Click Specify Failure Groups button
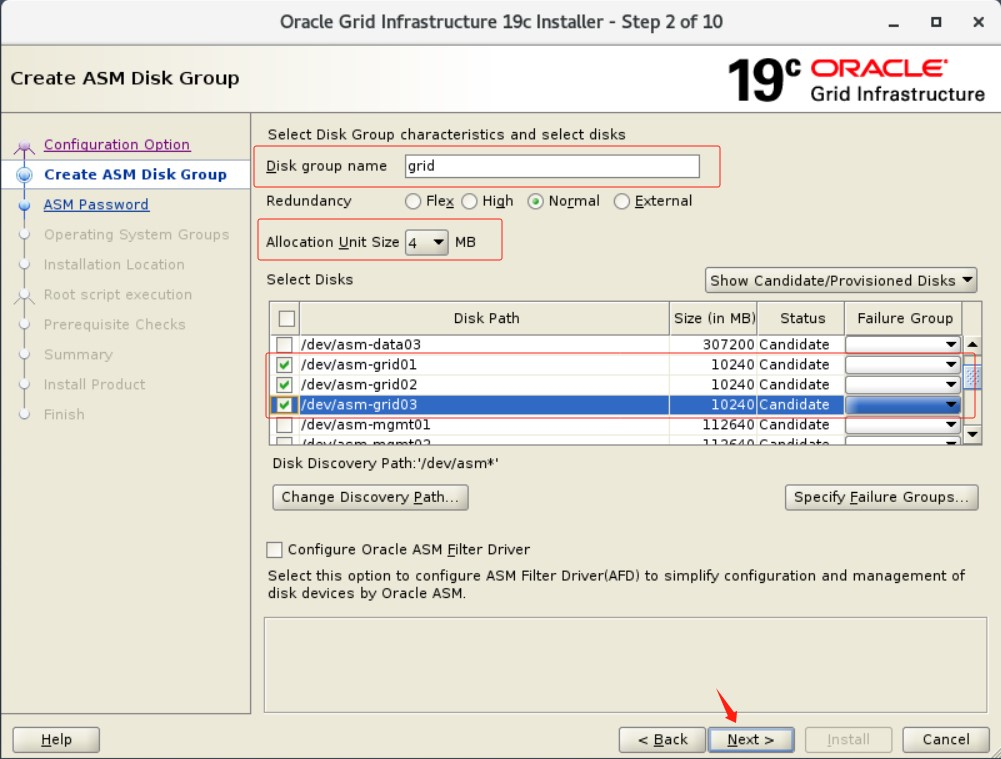The height and width of the screenshot is (759, 1001). tap(881, 497)
